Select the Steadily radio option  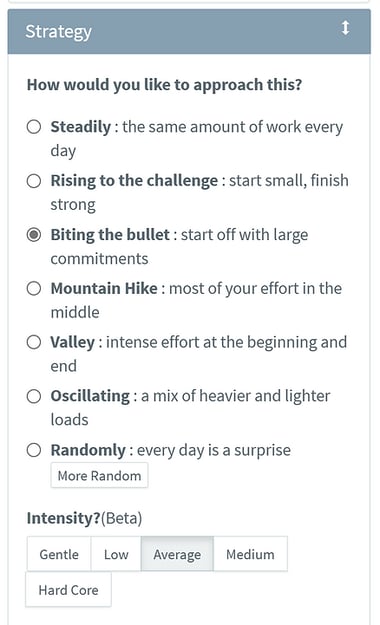(x=34, y=127)
